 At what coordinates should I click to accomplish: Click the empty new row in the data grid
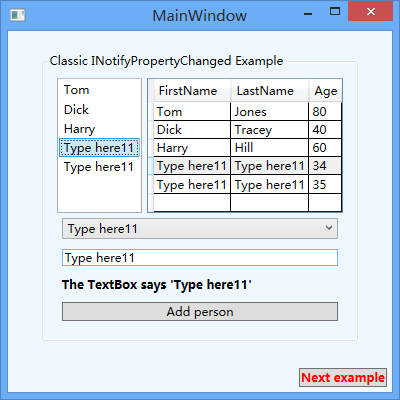coord(247,202)
